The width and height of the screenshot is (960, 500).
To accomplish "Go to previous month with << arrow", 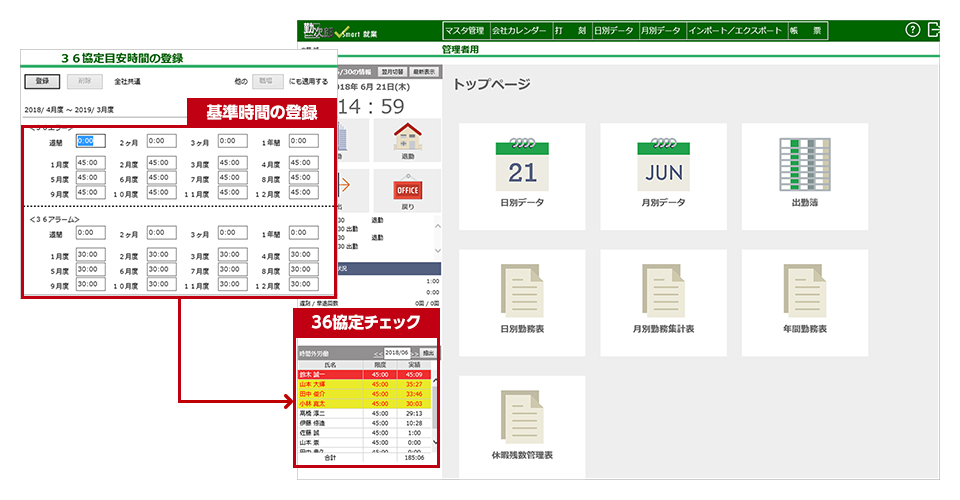I will point(378,354).
